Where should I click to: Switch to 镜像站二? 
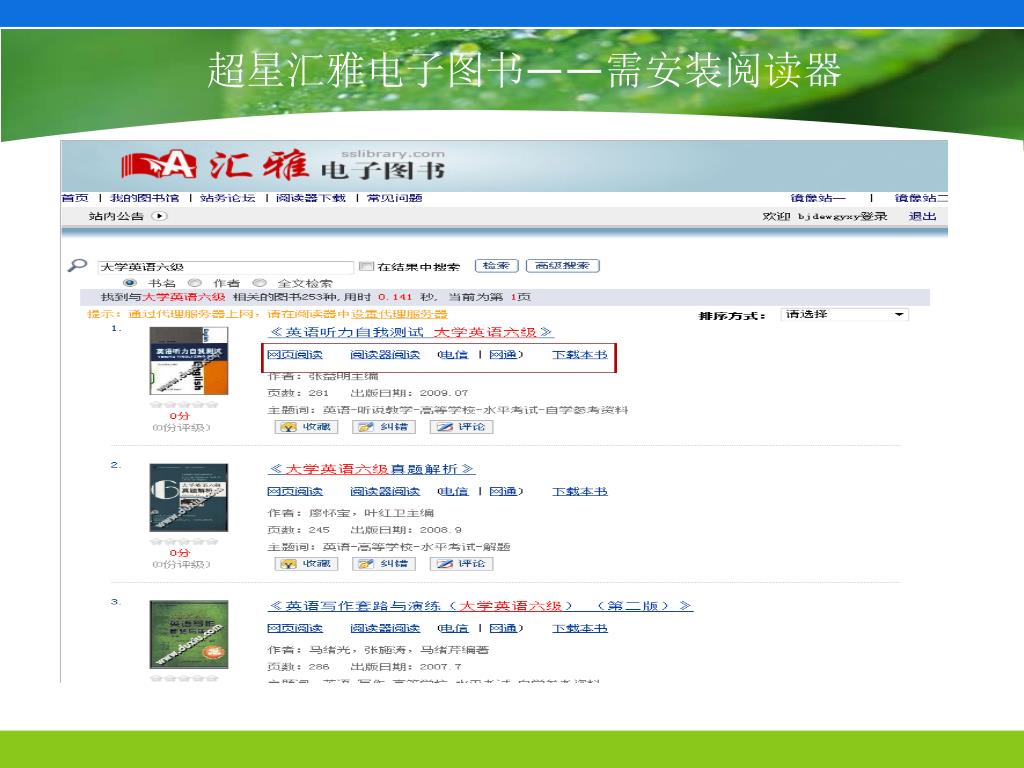921,198
